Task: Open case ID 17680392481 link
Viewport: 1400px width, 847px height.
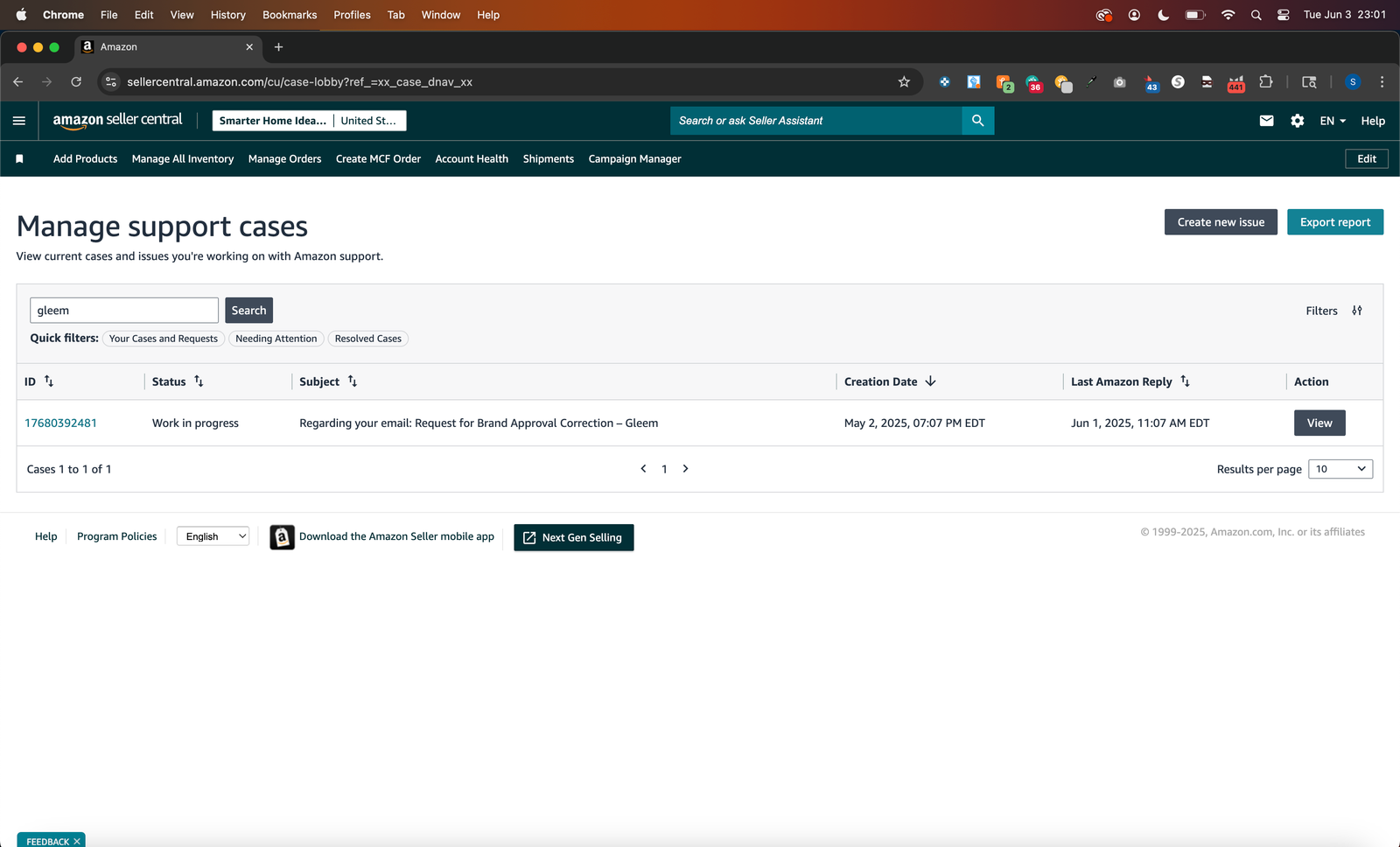Action: (60, 423)
